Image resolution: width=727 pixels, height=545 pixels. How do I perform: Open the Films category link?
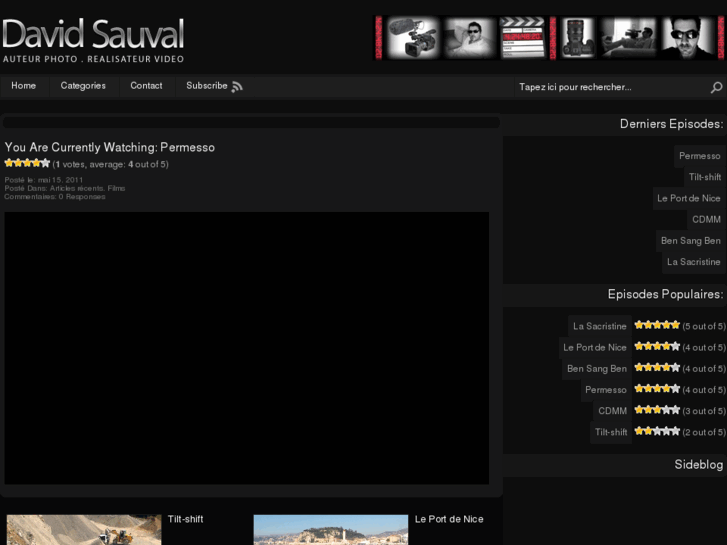(x=116, y=188)
